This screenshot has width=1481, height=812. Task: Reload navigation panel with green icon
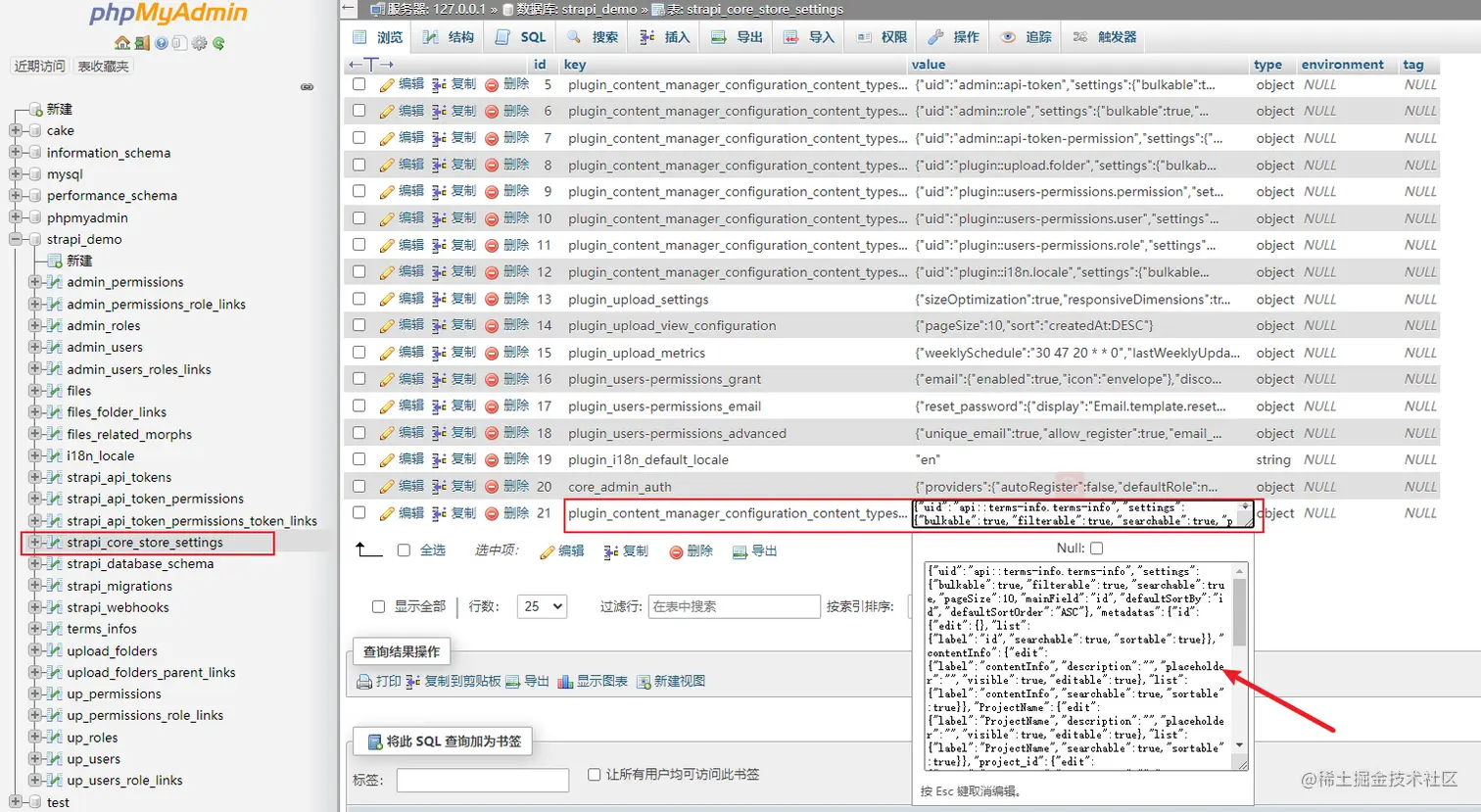click(218, 43)
